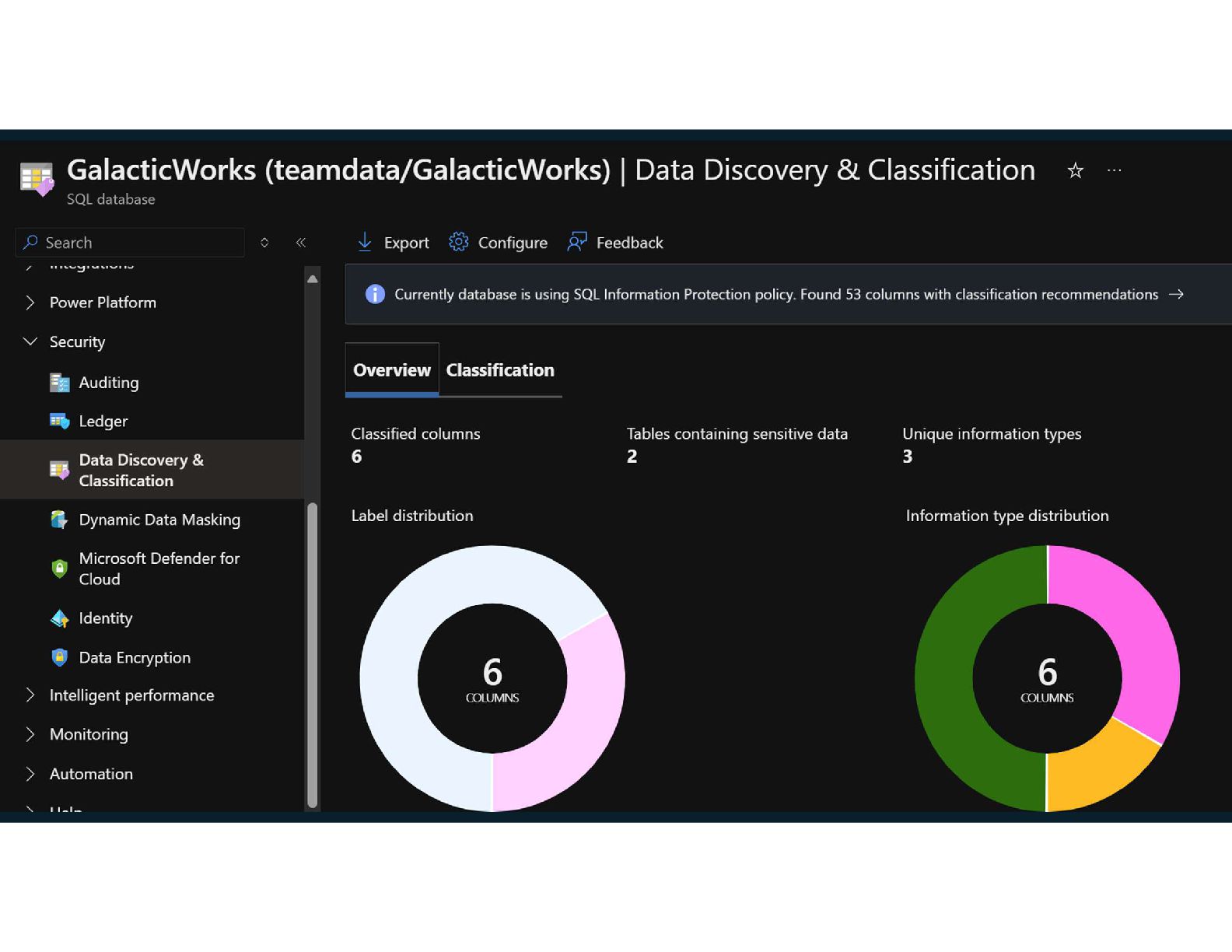Follow the arrow on the recommendations banner
1232x952 pixels.
click(x=1177, y=294)
